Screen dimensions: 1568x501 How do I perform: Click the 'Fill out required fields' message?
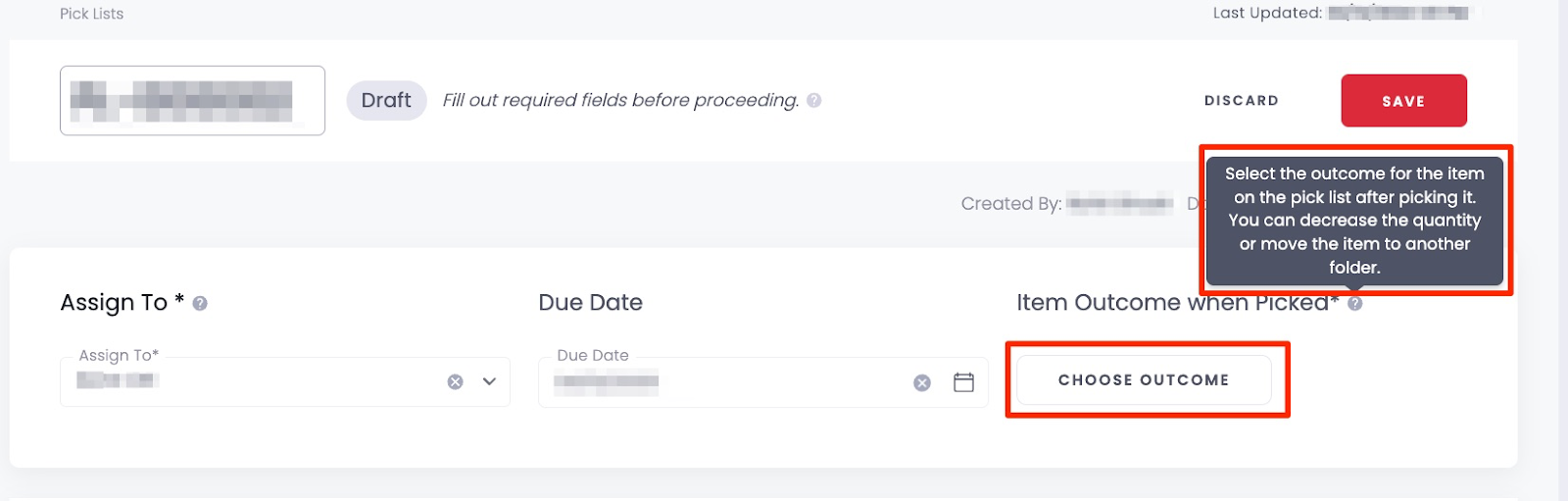pos(620,100)
